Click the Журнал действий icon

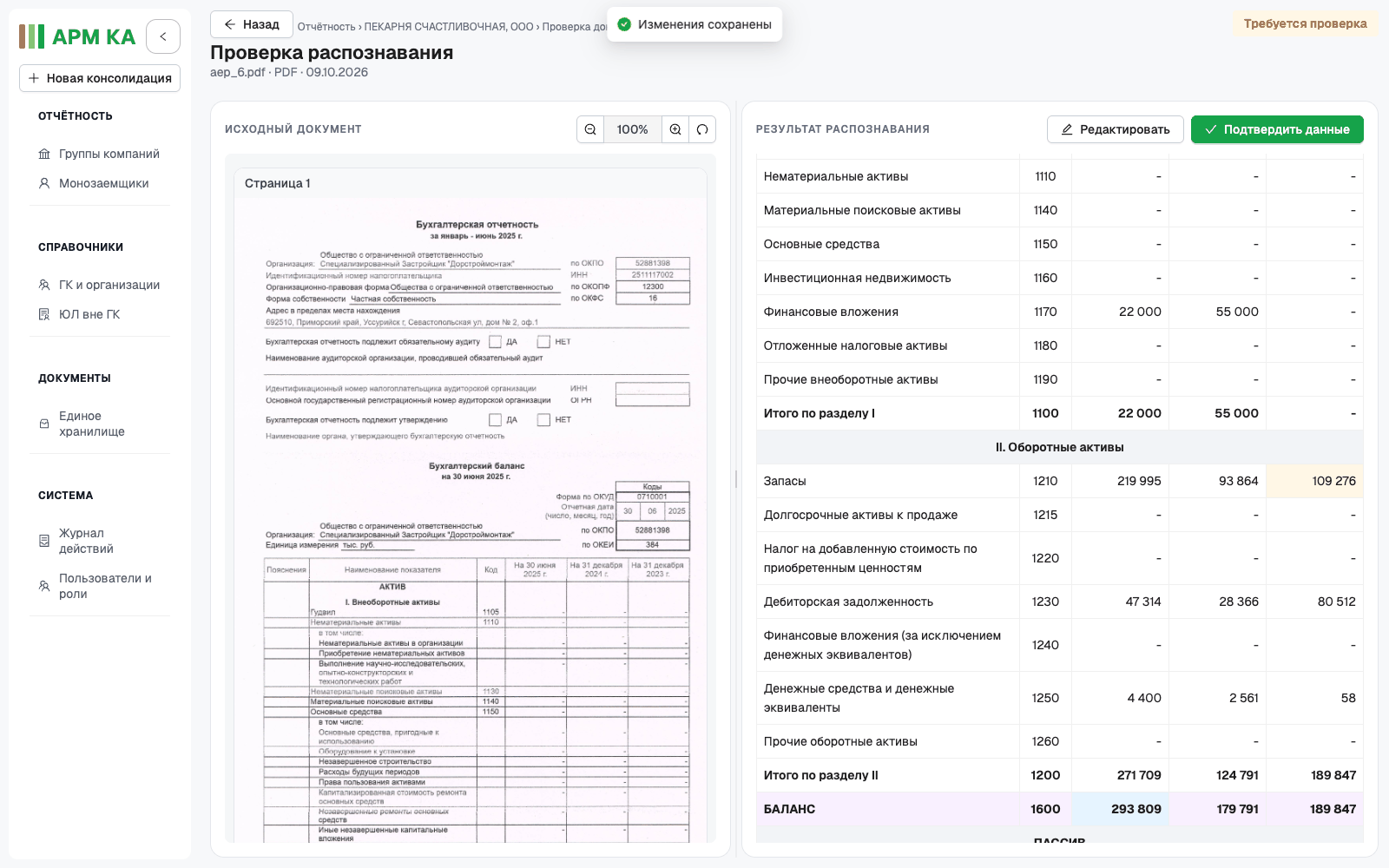pos(44,541)
